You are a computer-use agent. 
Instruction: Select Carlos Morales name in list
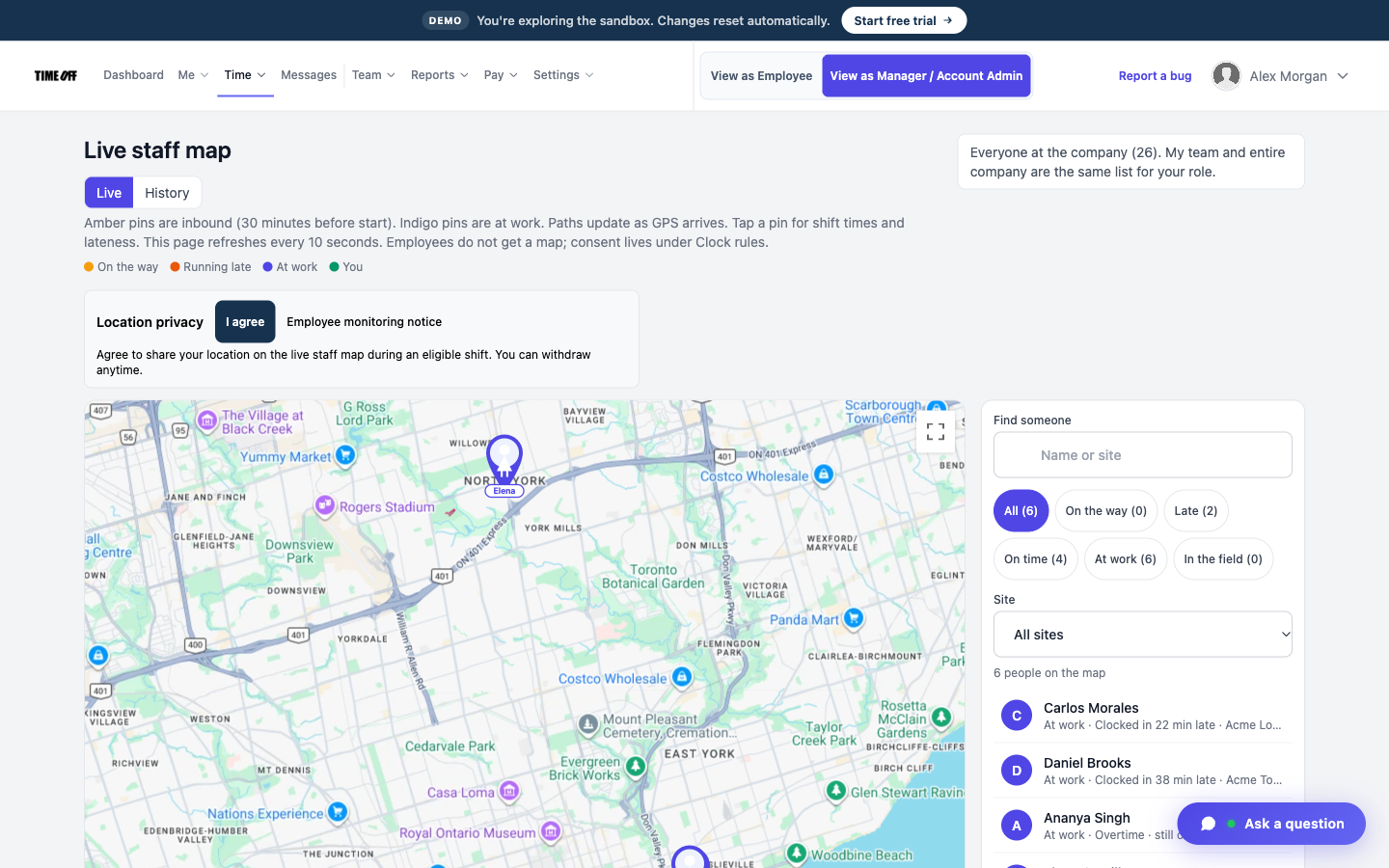tap(1091, 708)
